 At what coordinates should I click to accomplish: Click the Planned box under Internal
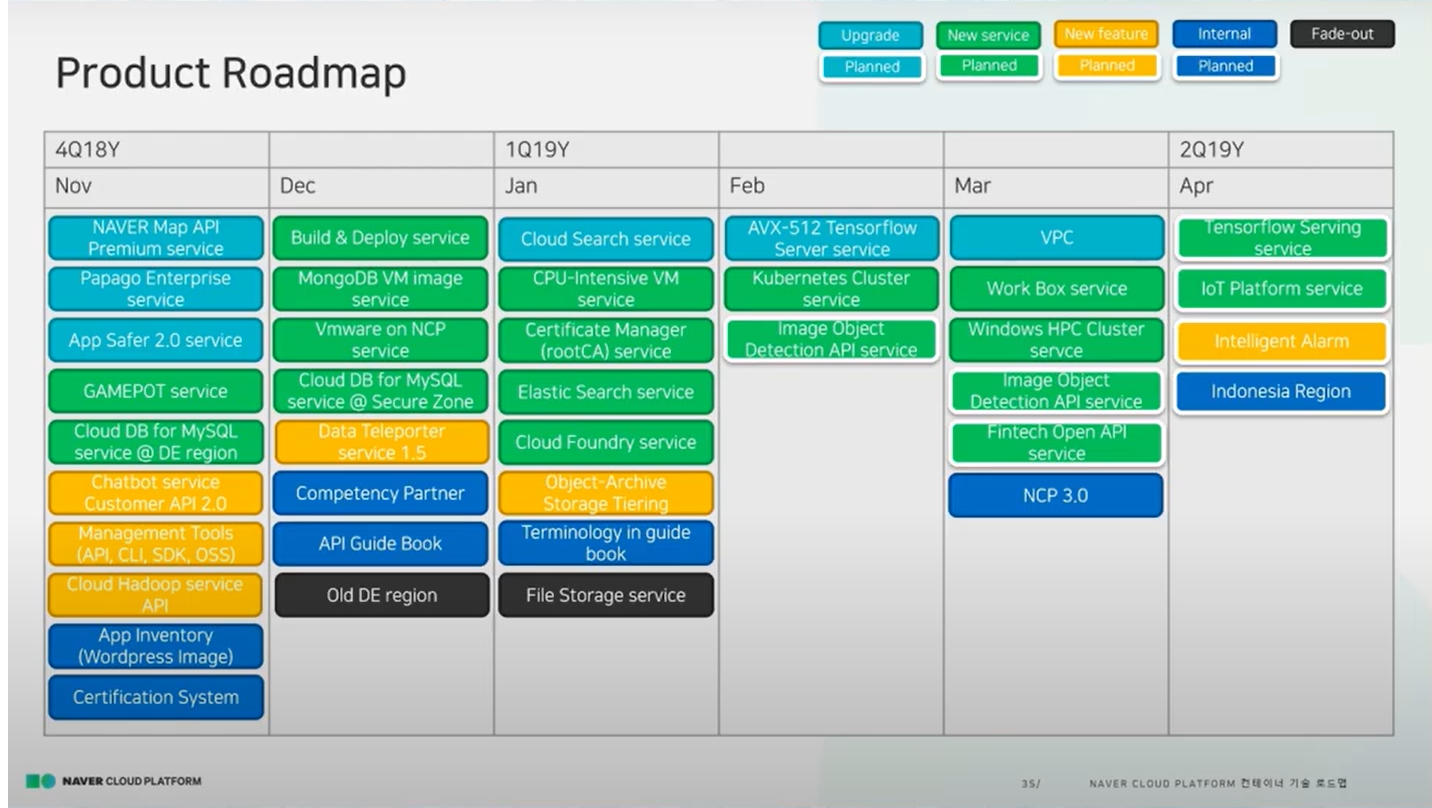(1225, 67)
